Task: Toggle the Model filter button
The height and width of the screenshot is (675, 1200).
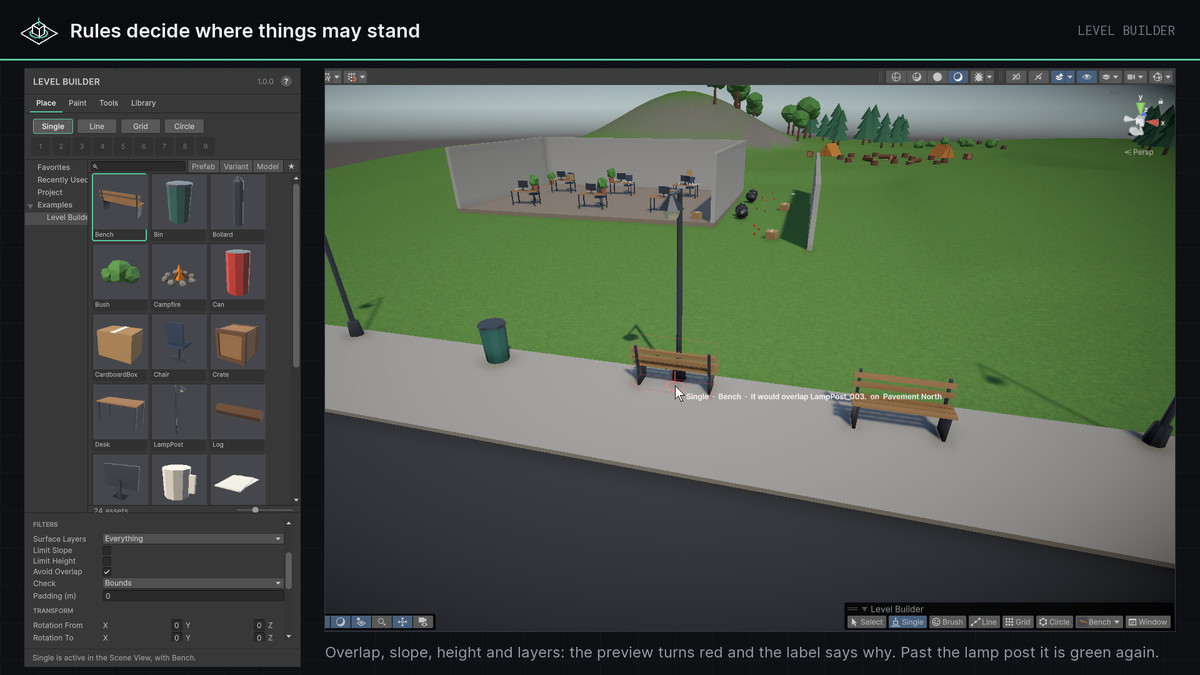Action: point(267,167)
